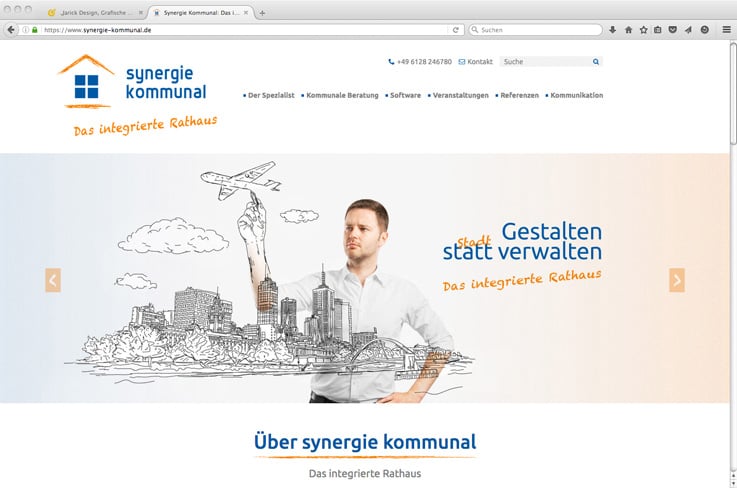Click the magnifier icon in the Suche field
737x495 pixels.
tap(596, 62)
